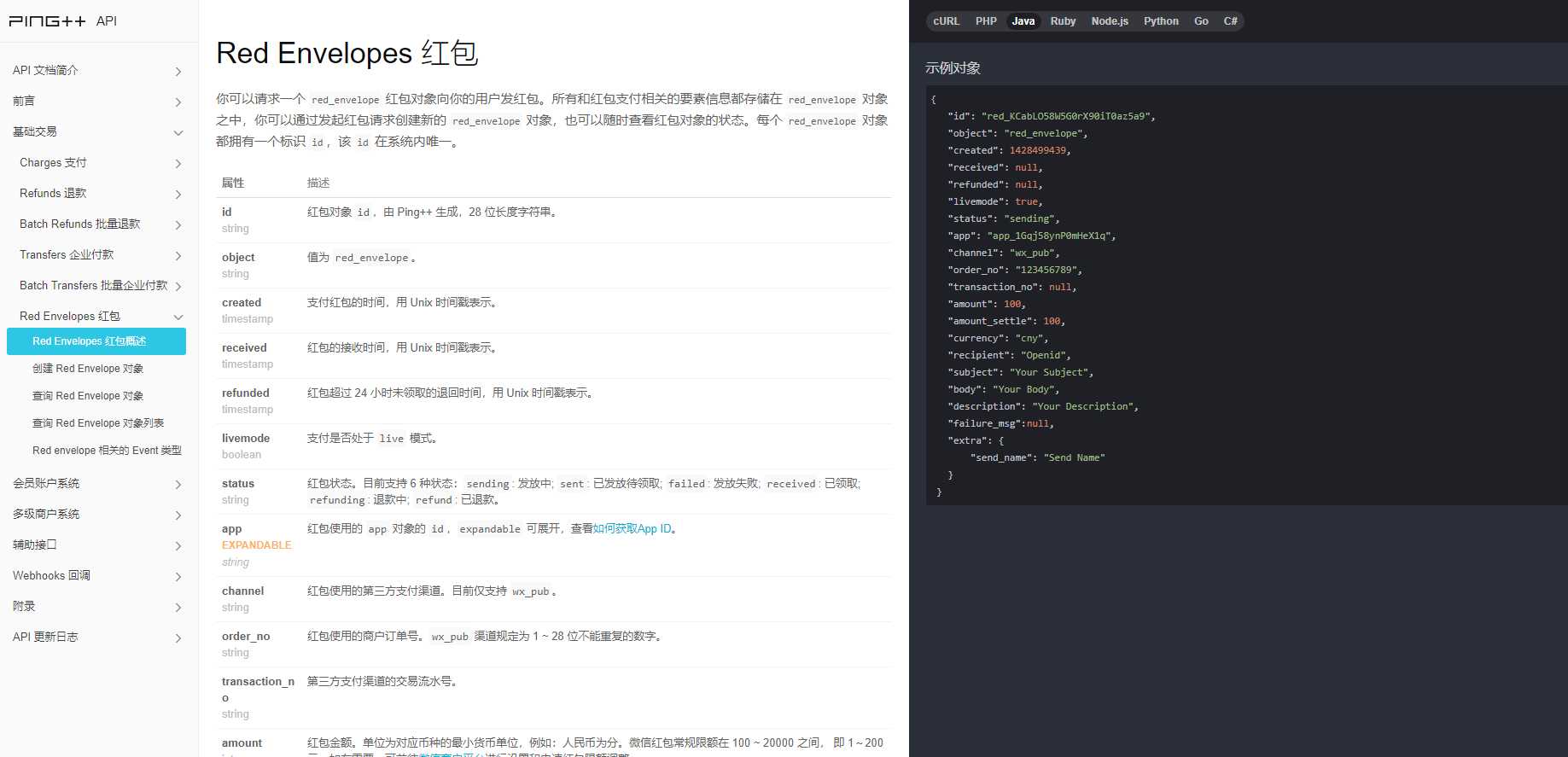Expand the 辅助接口 chevron
Image resolution: width=1568 pixels, height=757 pixels.
pos(178,546)
